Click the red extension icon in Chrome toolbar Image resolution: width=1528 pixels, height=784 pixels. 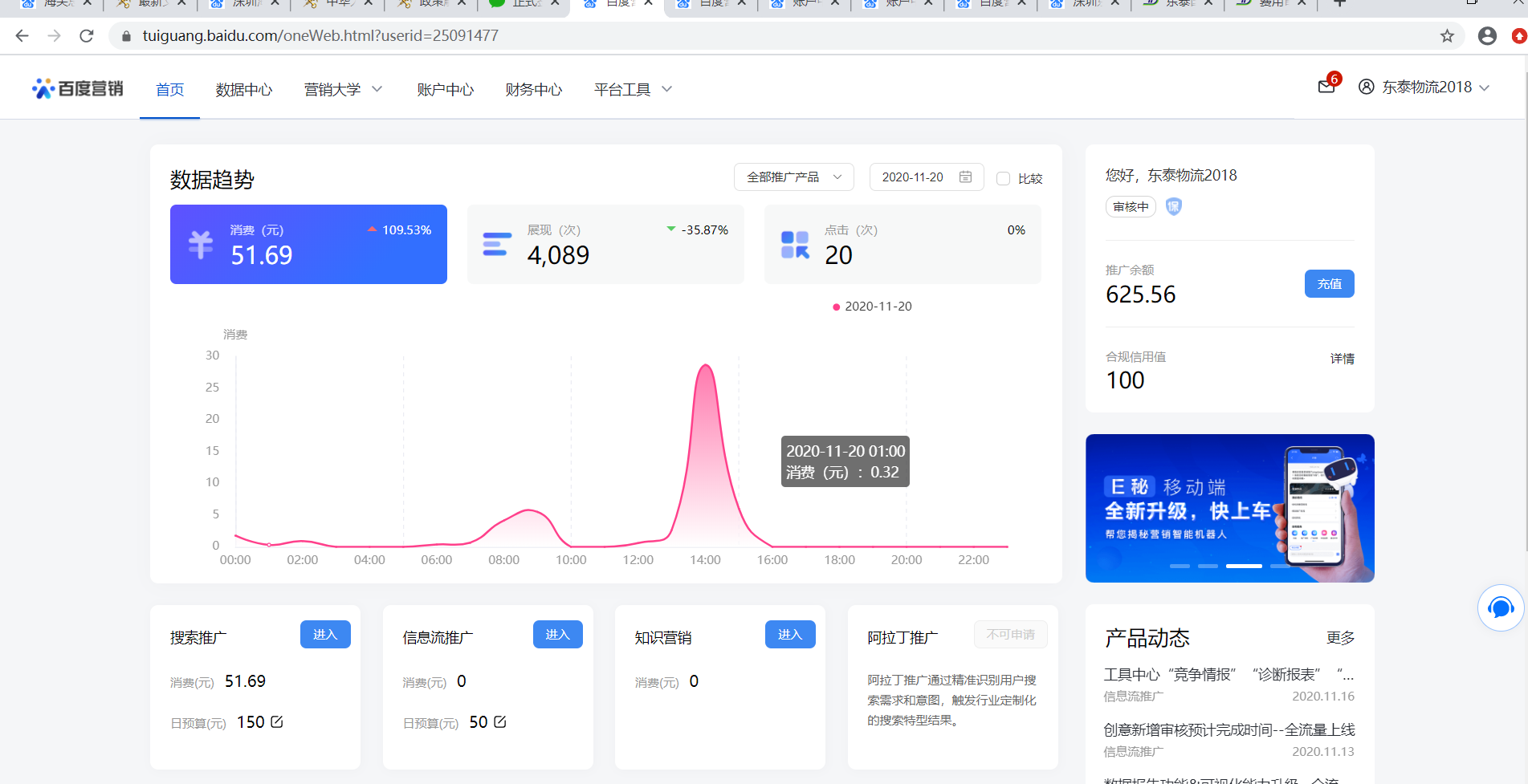coord(1519,35)
